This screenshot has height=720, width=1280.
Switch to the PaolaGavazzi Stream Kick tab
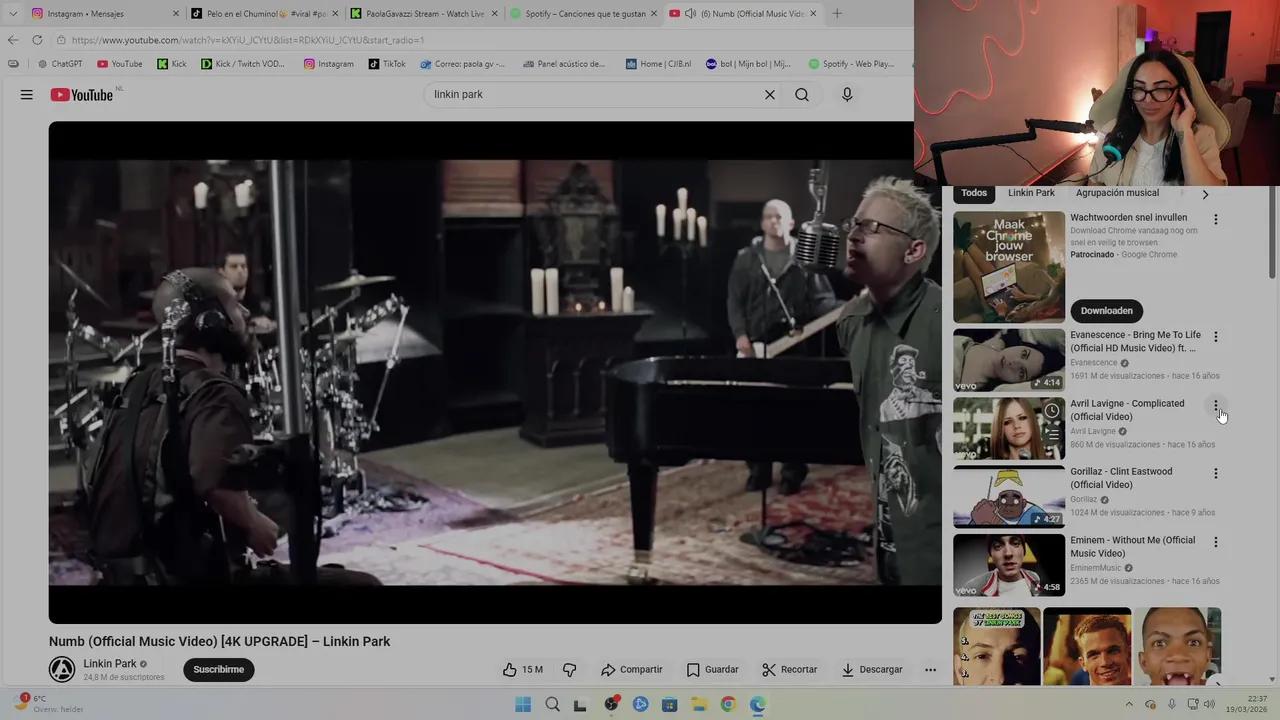click(x=425, y=14)
